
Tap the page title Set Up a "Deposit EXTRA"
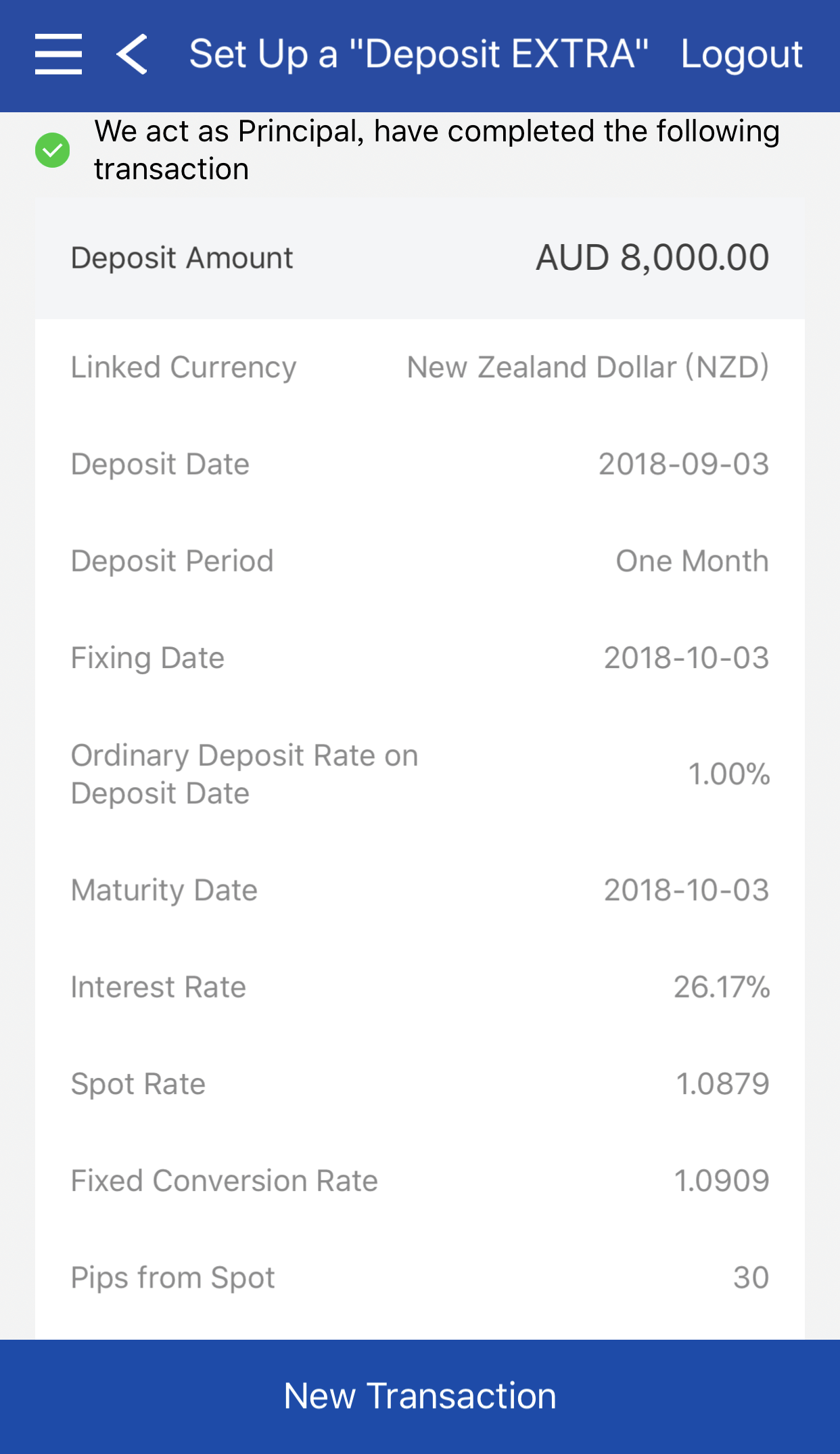click(x=419, y=54)
